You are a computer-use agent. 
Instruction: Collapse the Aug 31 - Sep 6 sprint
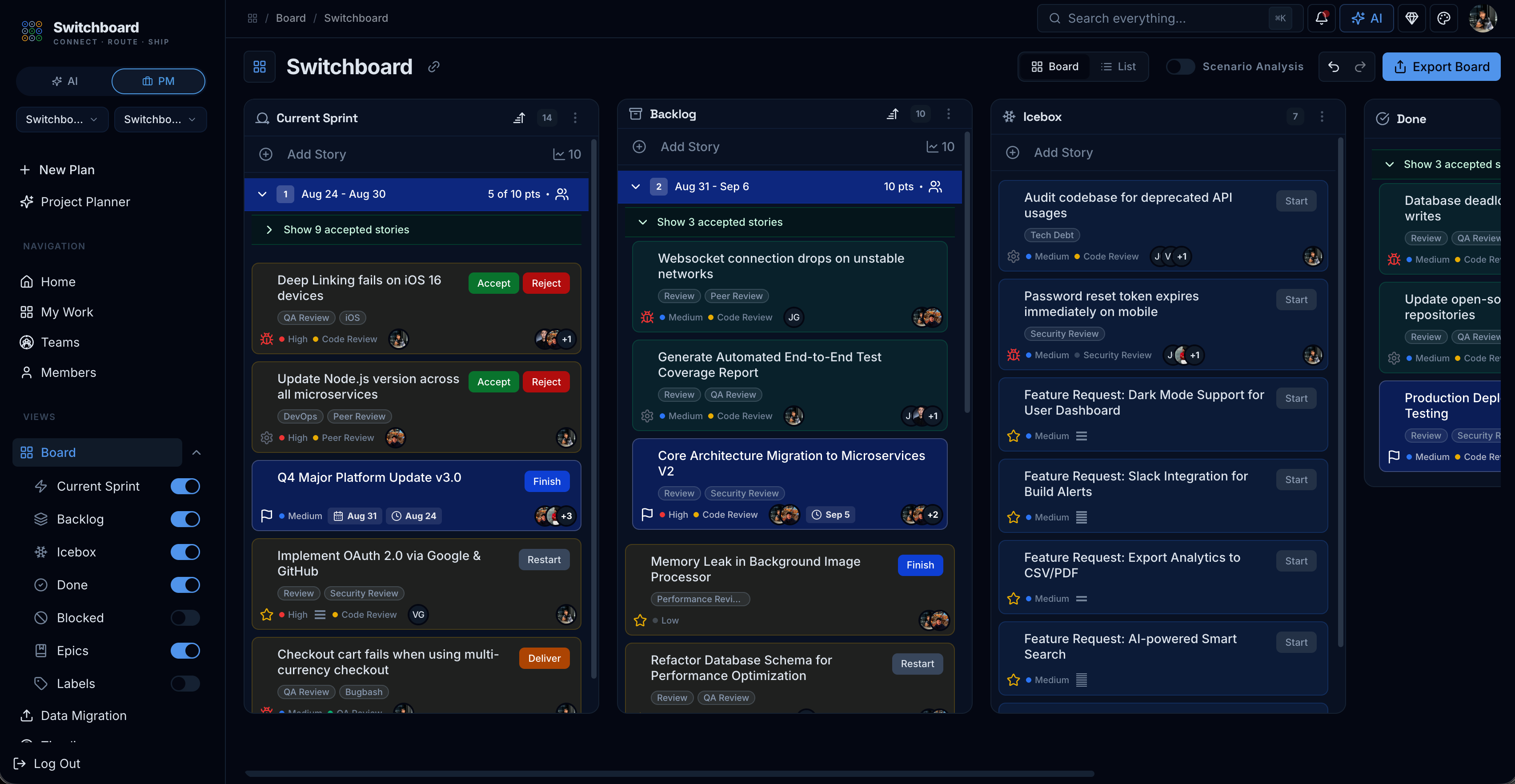click(635, 186)
